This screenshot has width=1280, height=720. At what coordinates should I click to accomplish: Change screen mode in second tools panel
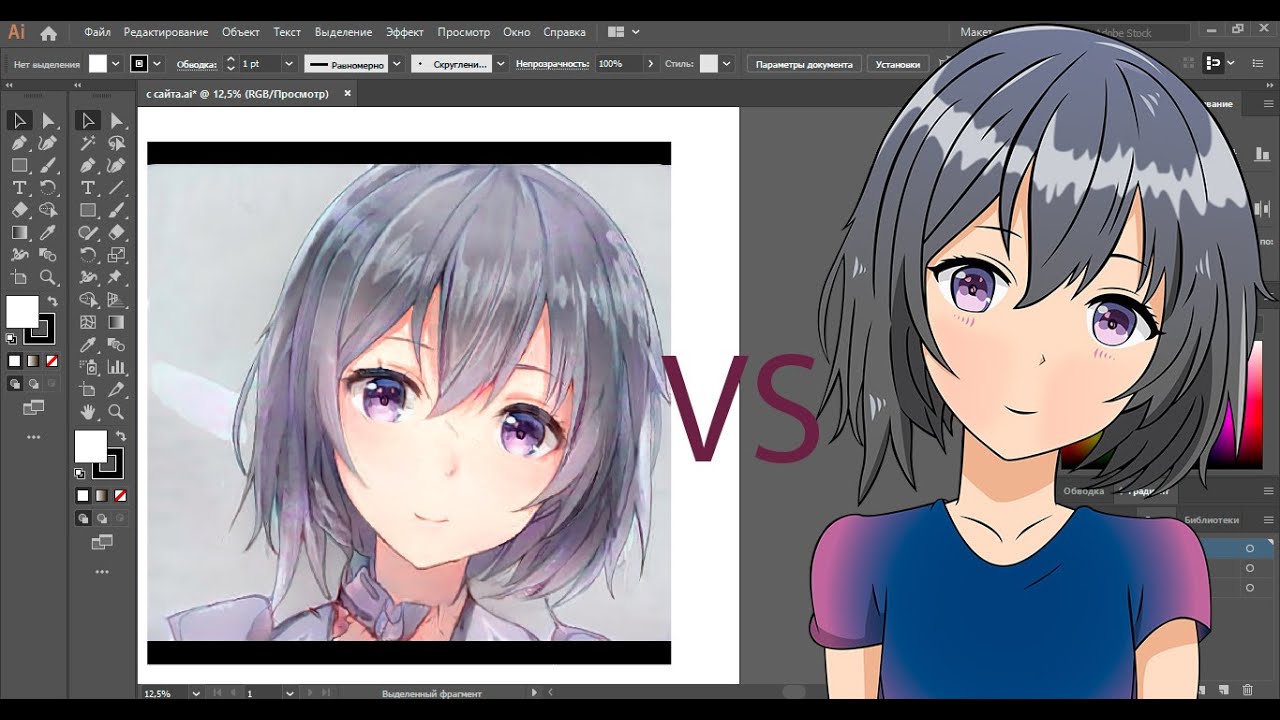coord(102,542)
